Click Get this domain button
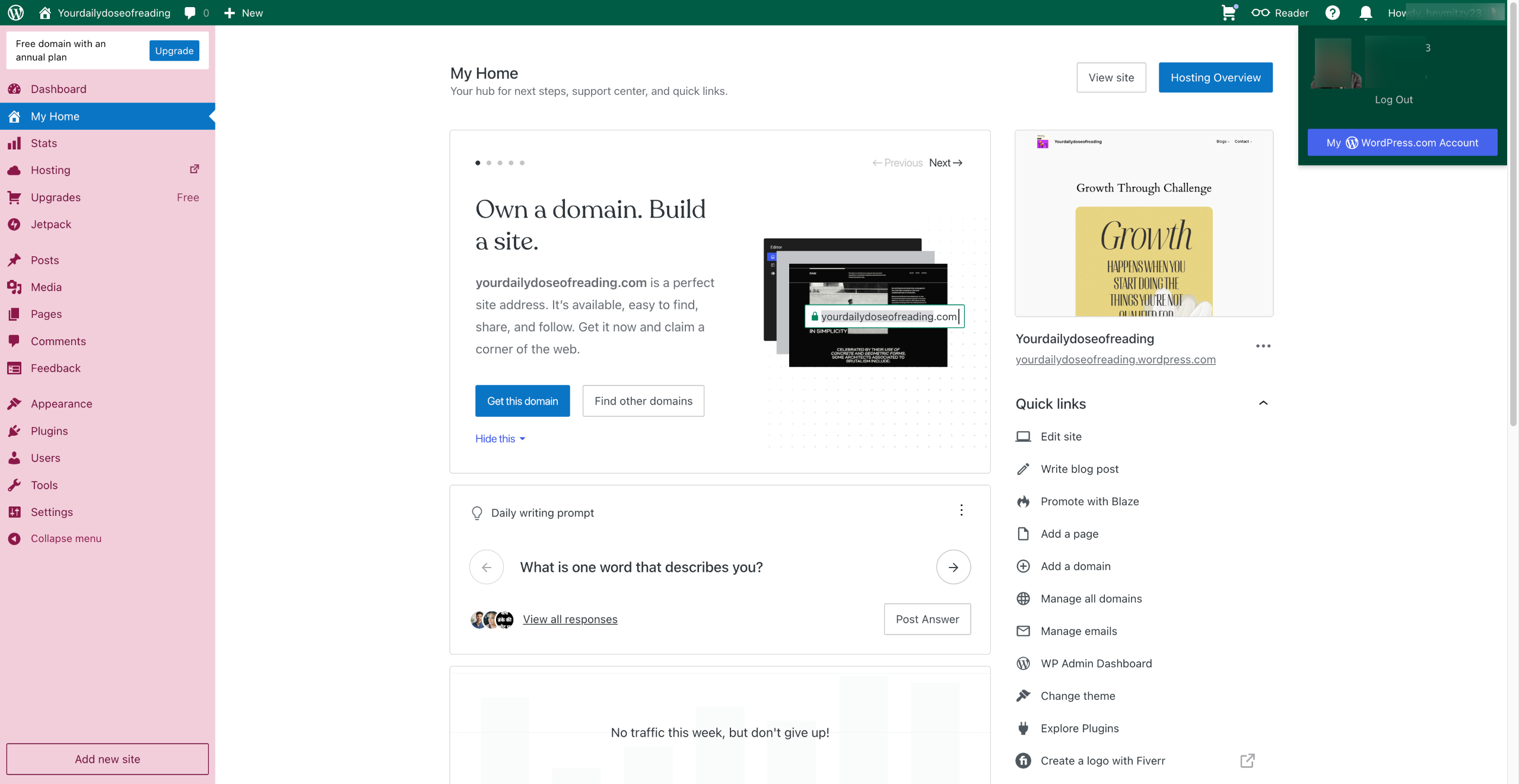Viewport: 1519px width, 784px height. (x=522, y=401)
